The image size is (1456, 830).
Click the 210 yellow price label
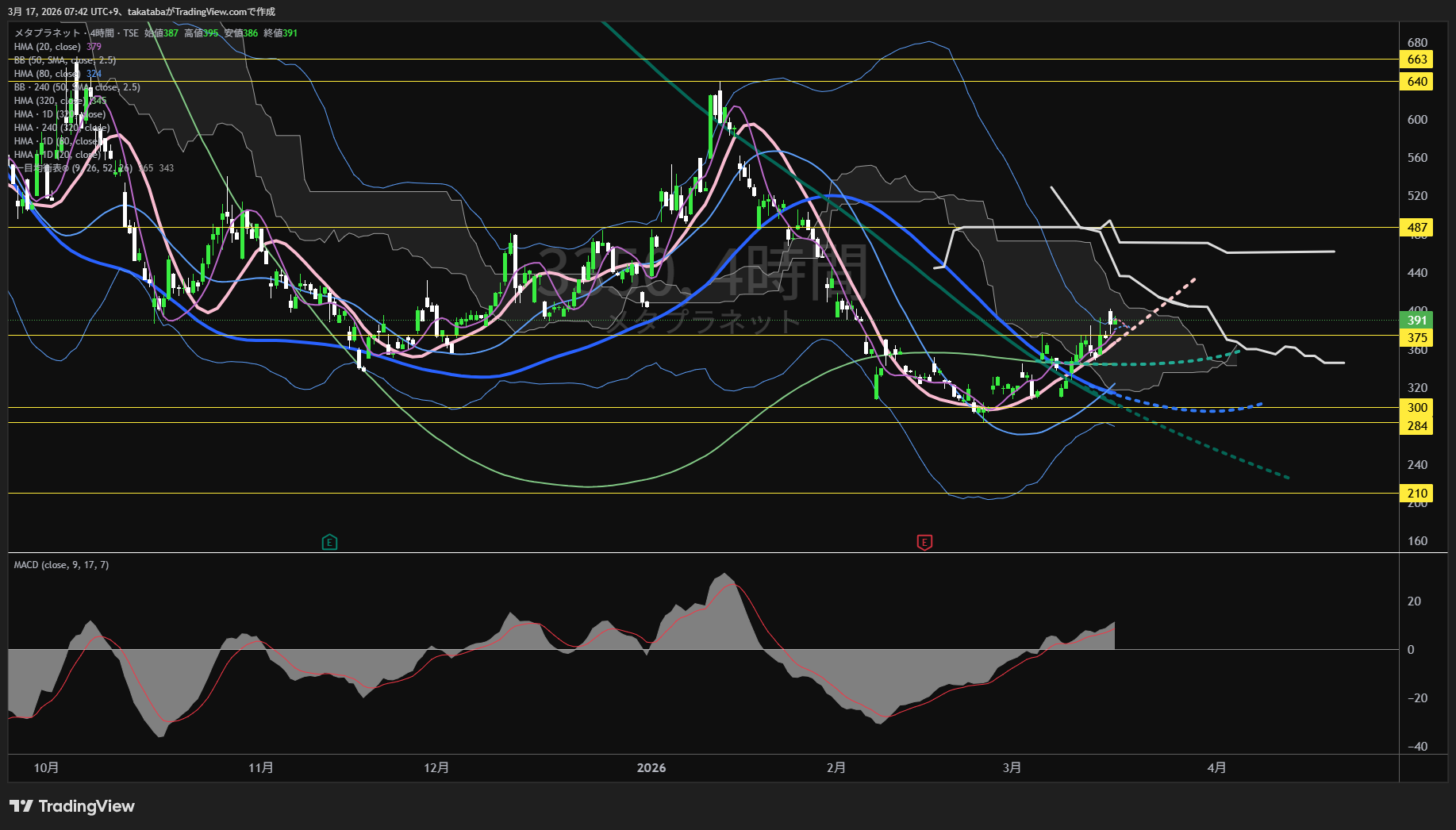(x=1417, y=494)
